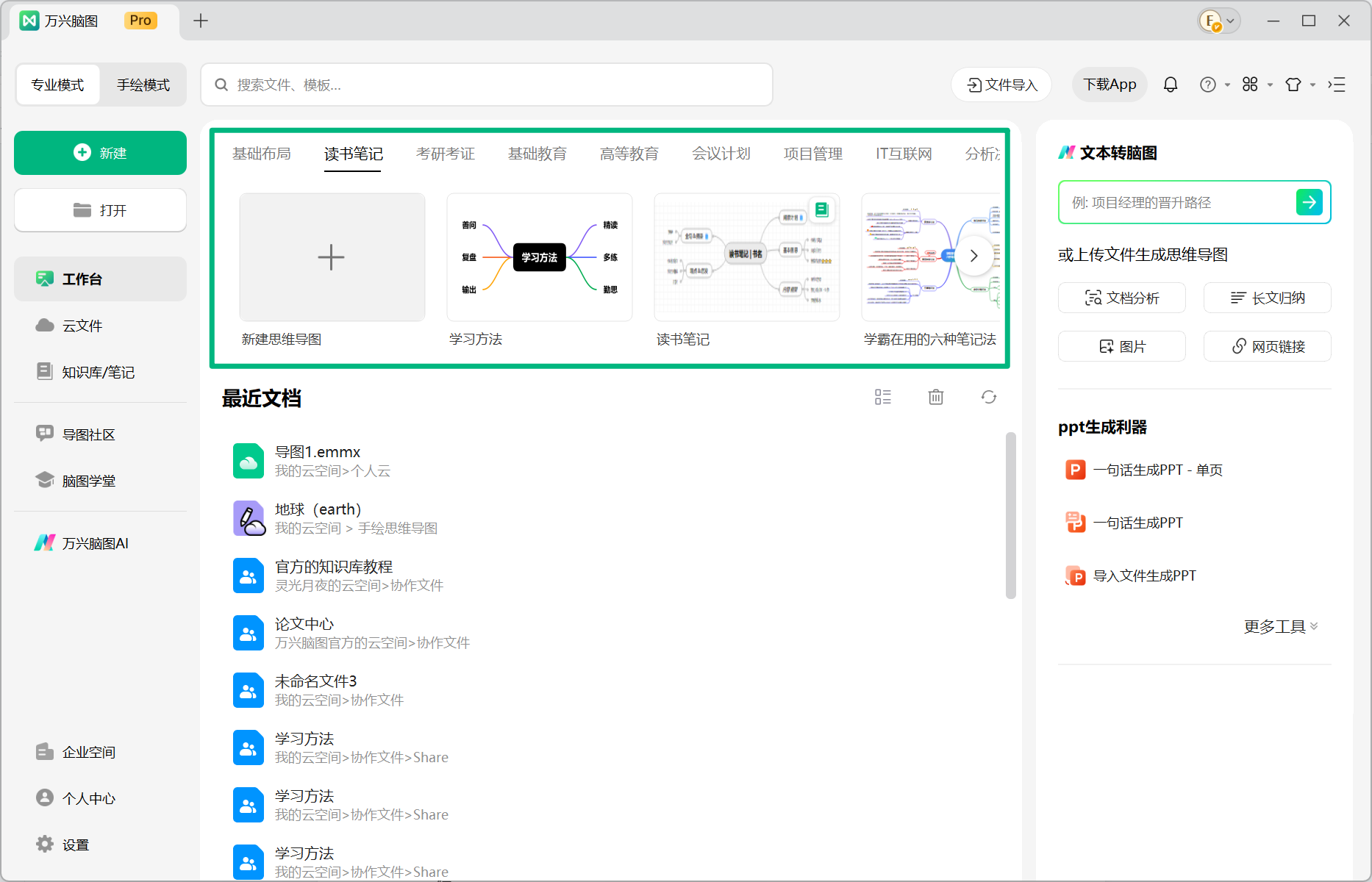Click the 下载App button
This screenshot has height=882, width=1372.
tap(1110, 85)
